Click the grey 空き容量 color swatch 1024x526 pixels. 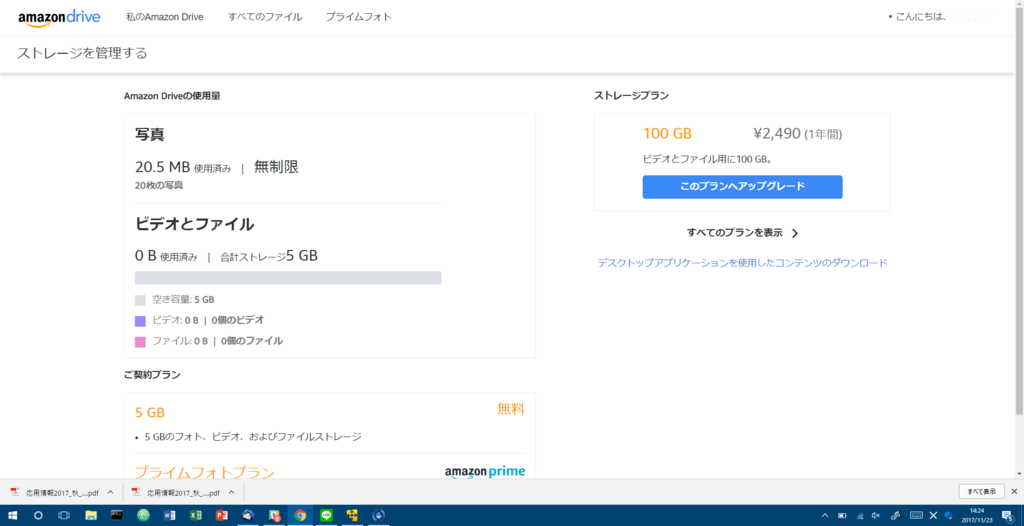pyautogui.click(x=140, y=301)
